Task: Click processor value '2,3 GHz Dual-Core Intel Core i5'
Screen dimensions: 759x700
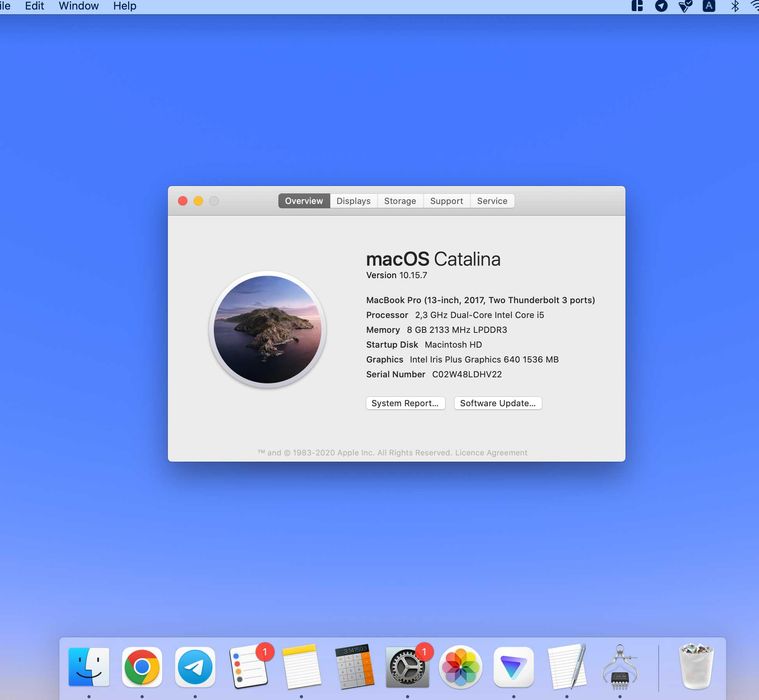Action: pos(479,315)
